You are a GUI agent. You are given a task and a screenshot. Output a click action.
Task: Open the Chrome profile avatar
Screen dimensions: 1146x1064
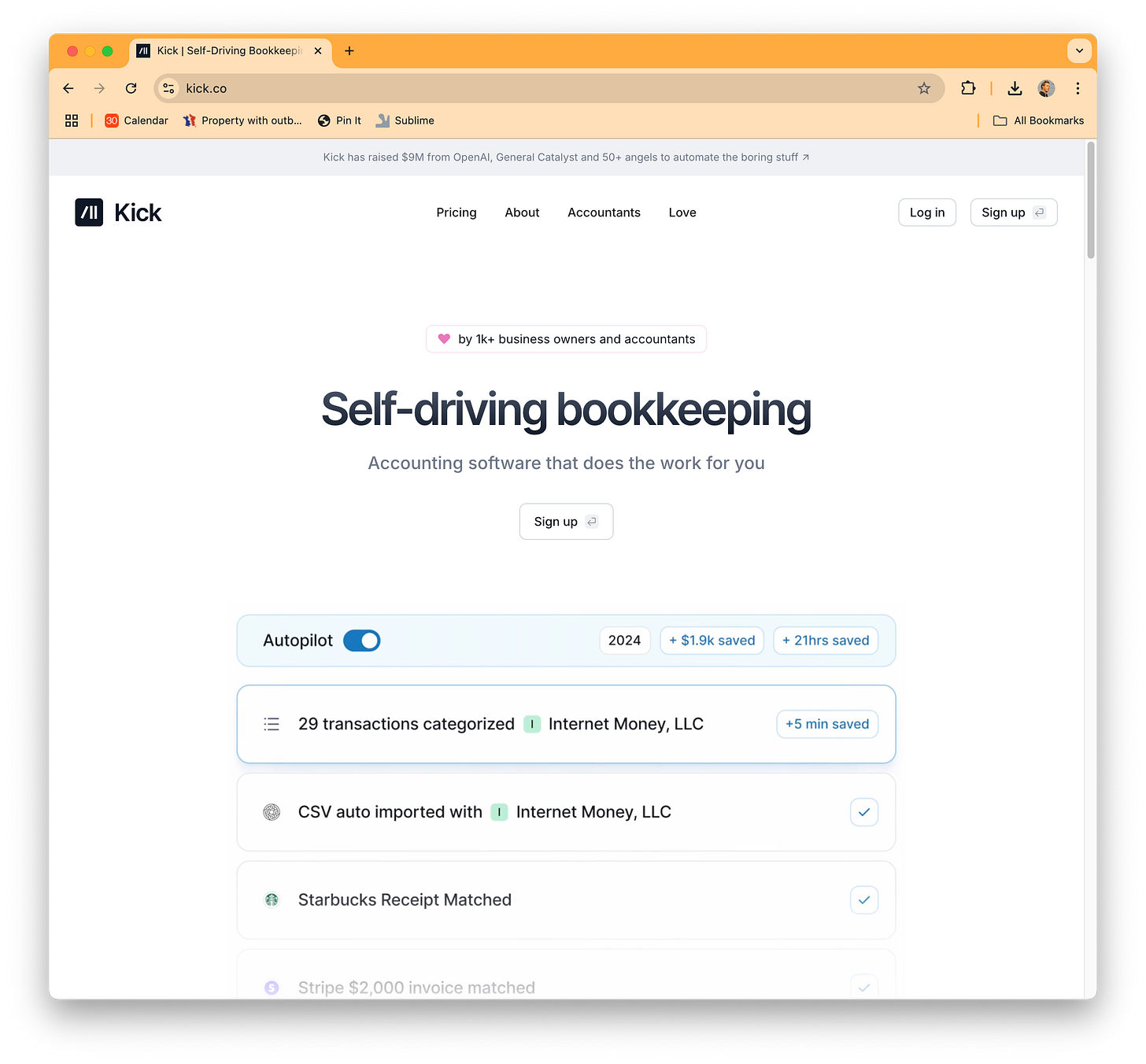coord(1046,88)
